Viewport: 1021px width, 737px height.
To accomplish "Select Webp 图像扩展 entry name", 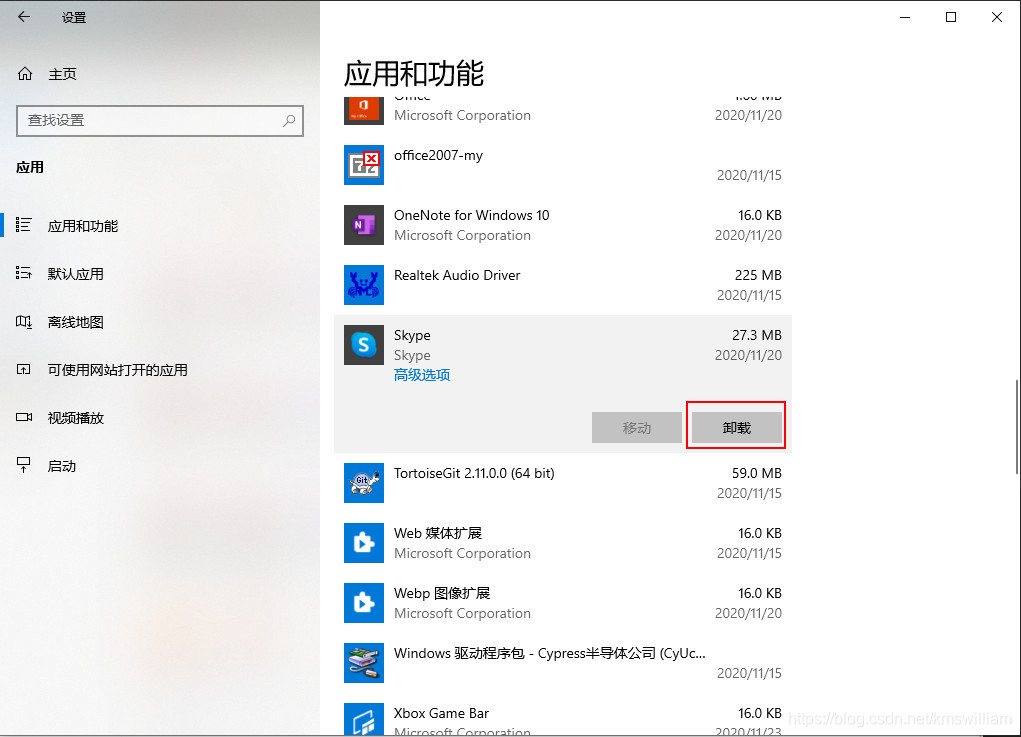I will (441, 593).
